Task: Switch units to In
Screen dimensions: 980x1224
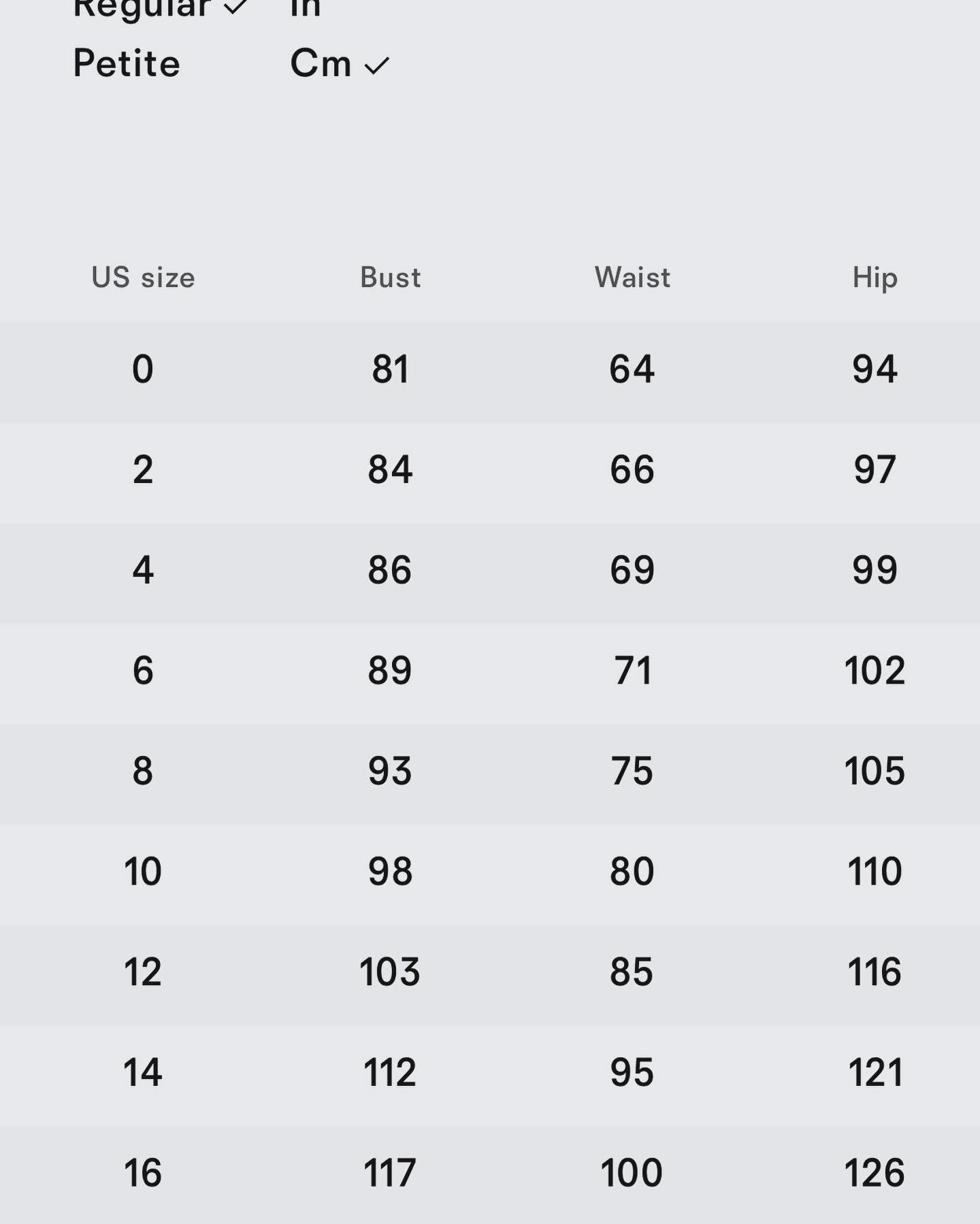Action: click(306, 8)
